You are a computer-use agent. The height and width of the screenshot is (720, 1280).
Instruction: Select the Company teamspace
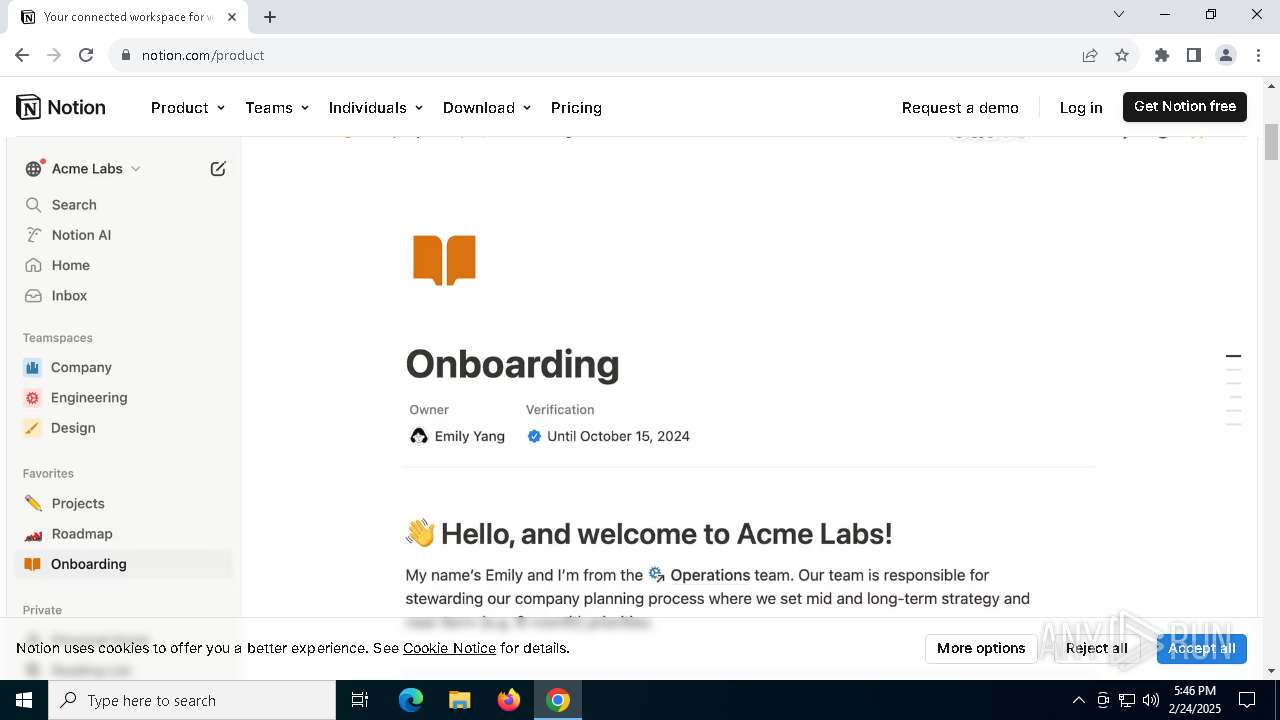[x=81, y=368]
